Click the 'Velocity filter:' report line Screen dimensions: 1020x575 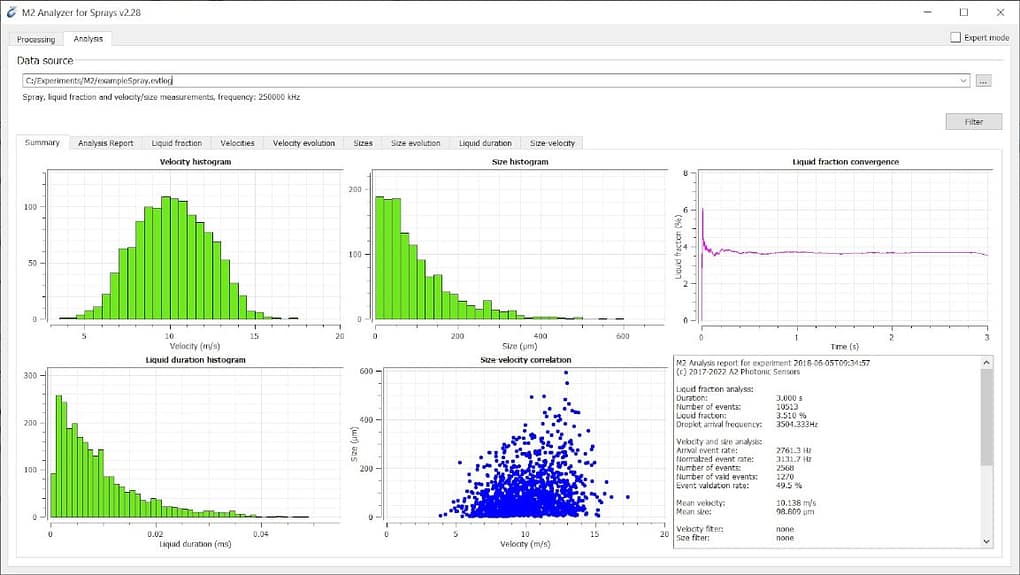tap(735, 529)
